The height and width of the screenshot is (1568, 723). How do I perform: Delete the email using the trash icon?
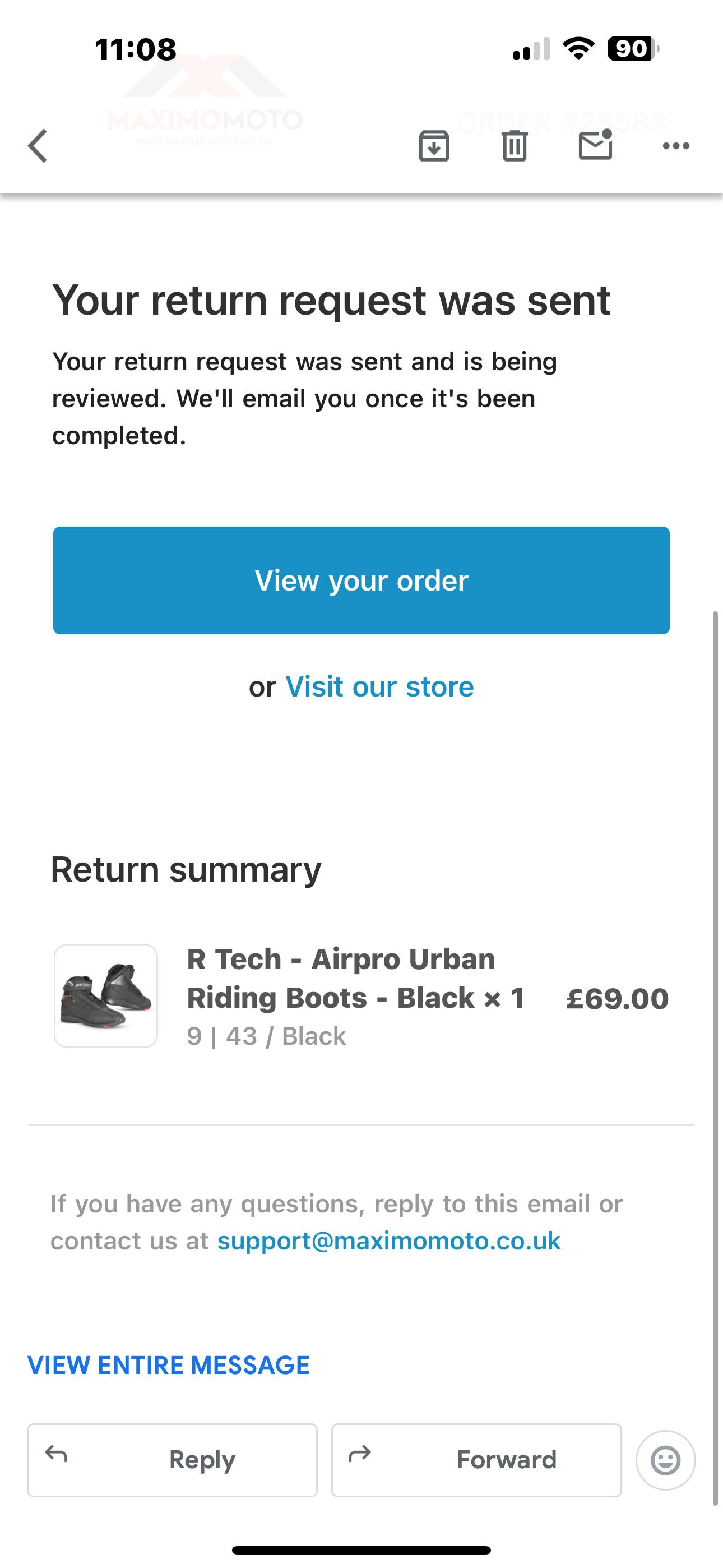[x=515, y=146]
